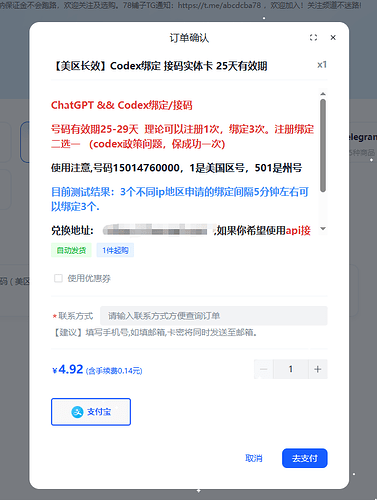Click the quantity value field showing 1

[x=291, y=369]
